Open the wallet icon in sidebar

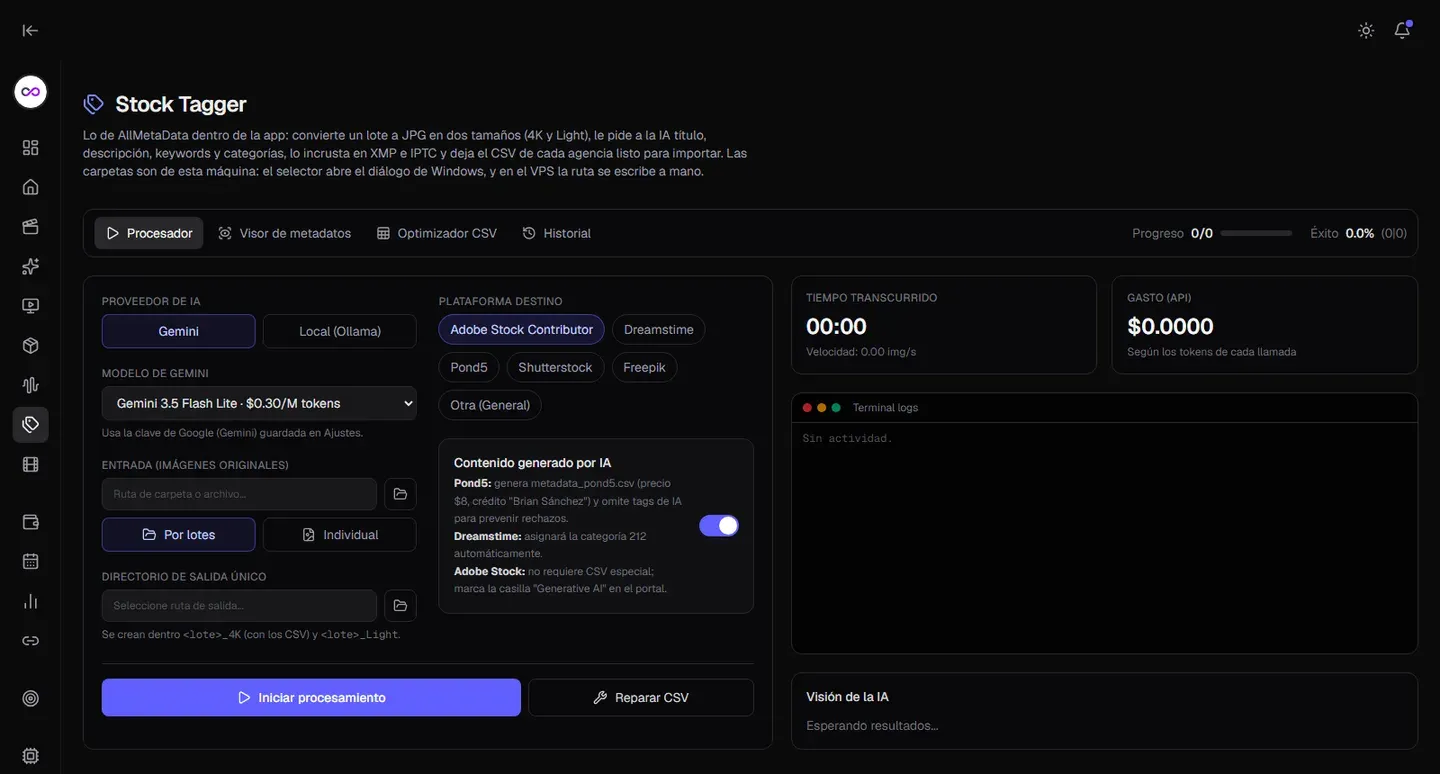coord(31,522)
